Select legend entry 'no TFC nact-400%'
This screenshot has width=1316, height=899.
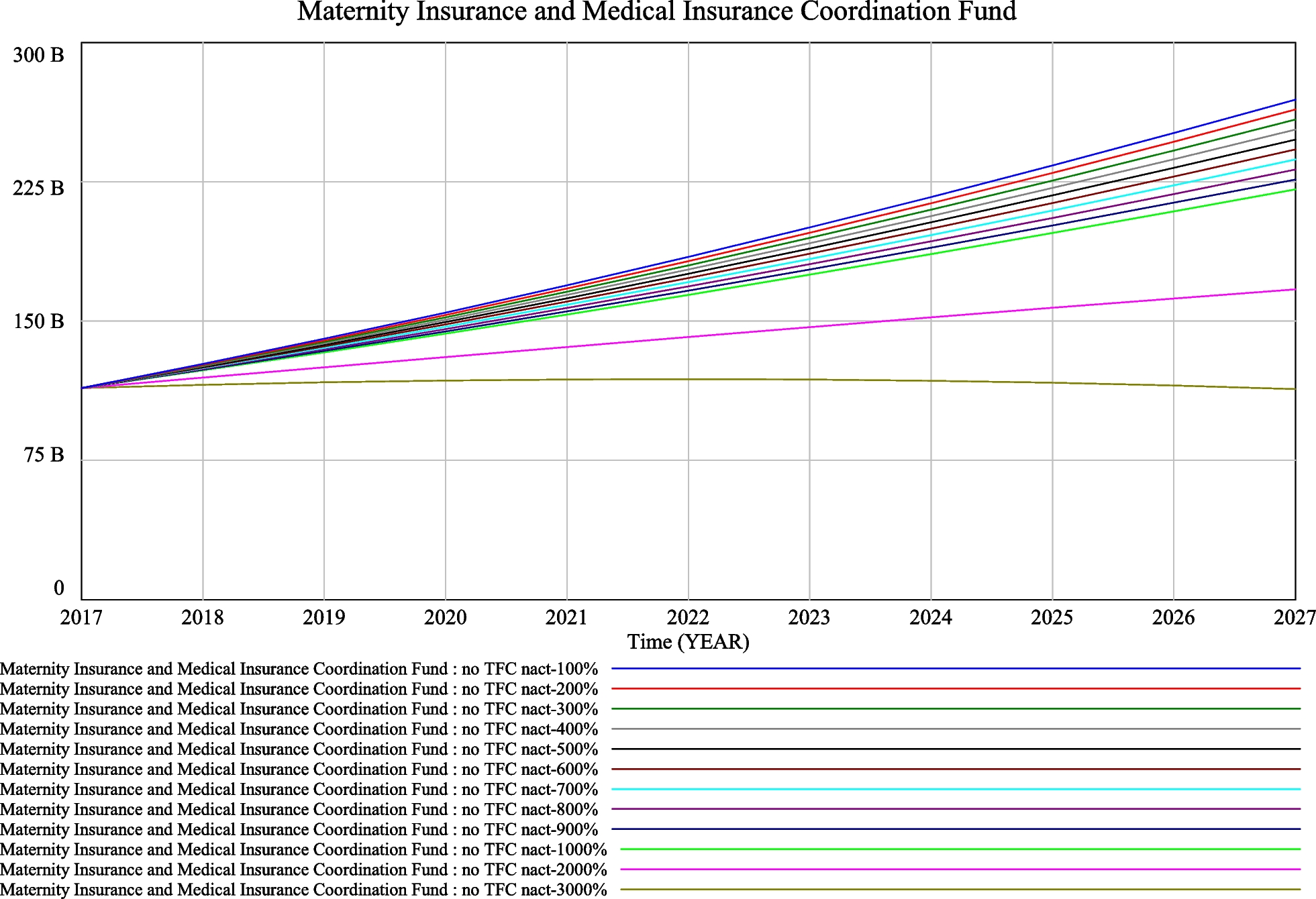click(299, 729)
